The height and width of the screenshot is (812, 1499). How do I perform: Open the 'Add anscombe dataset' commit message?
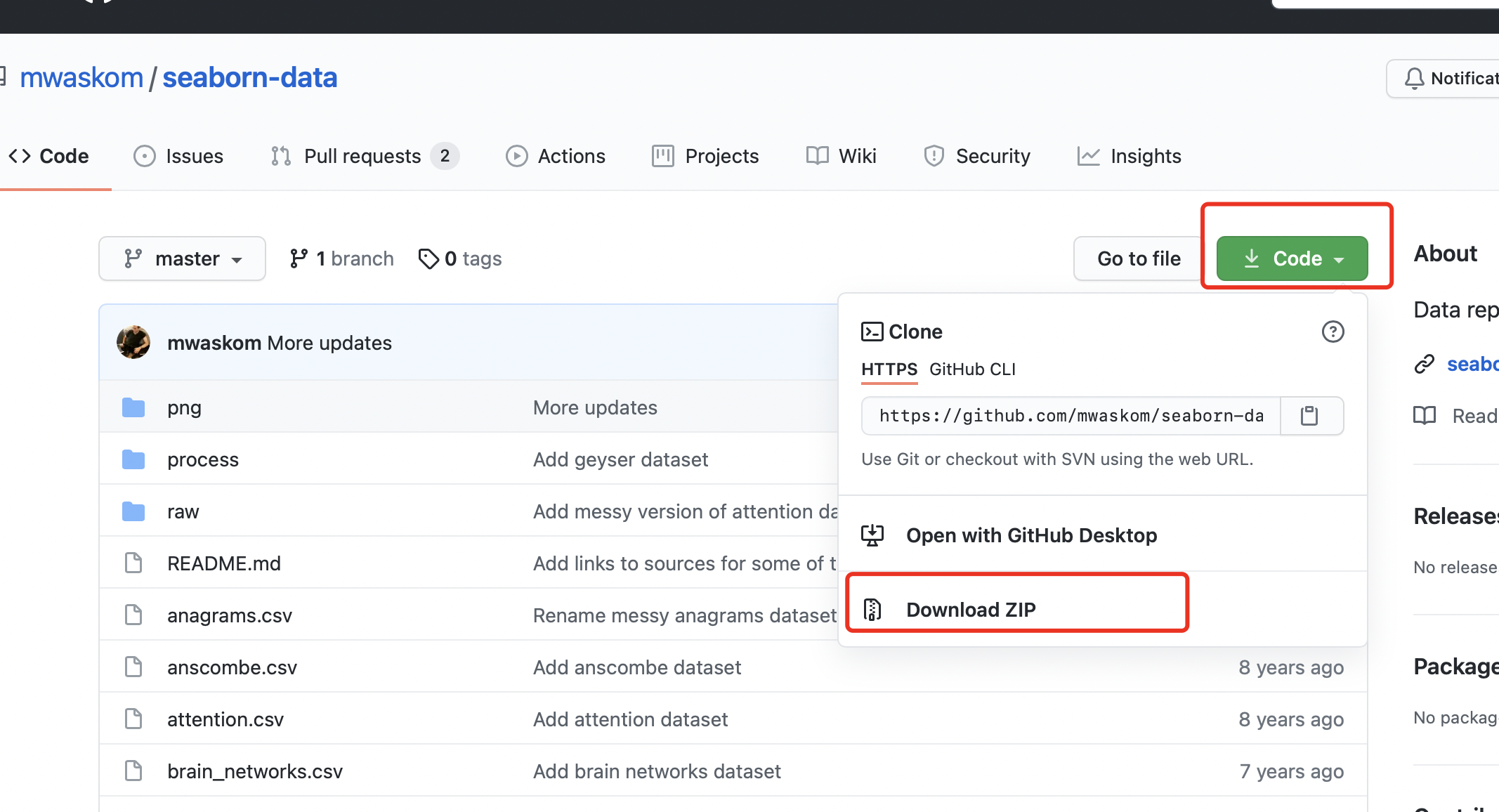pyautogui.click(x=637, y=667)
